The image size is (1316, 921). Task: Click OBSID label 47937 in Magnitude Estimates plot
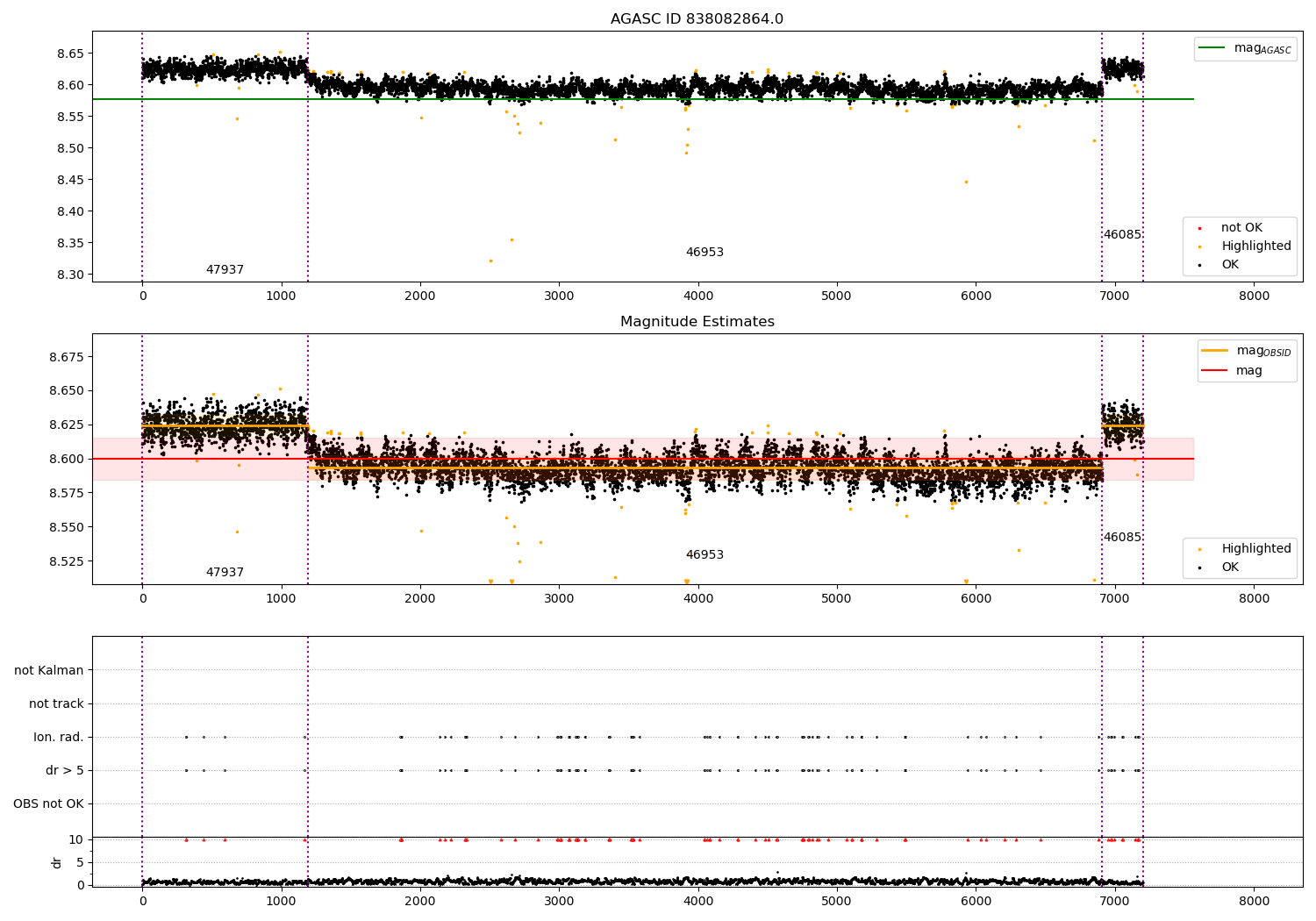coord(225,573)
